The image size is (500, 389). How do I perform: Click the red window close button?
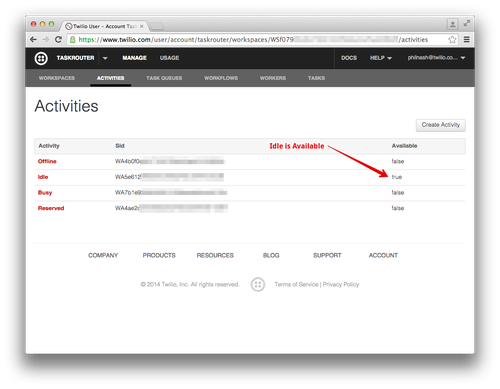[33, 24]
